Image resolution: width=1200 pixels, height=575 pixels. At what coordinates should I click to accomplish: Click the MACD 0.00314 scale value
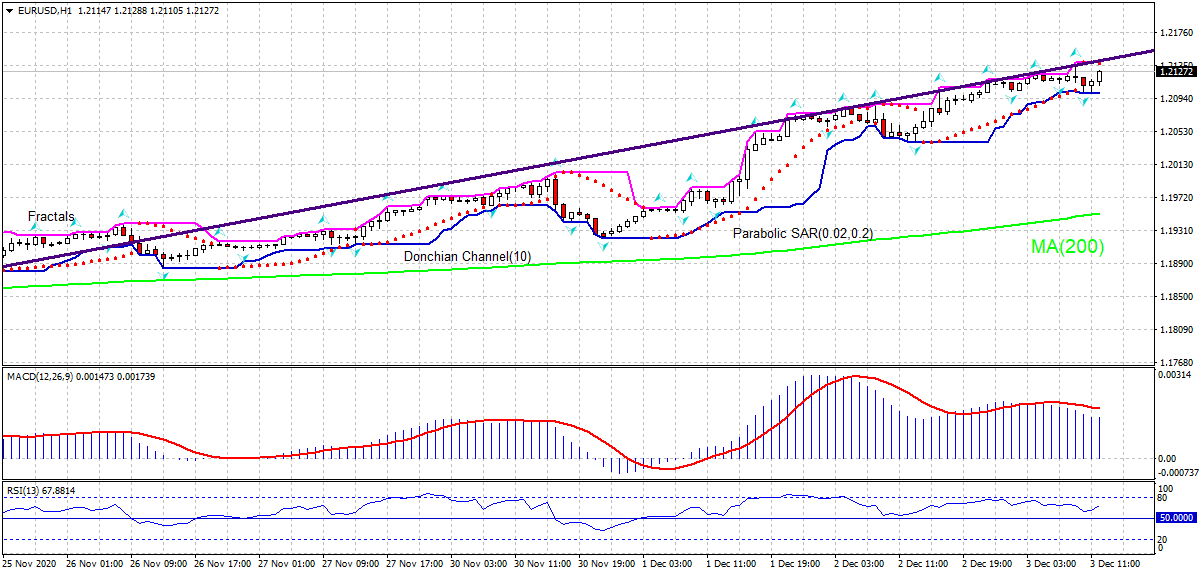coord(1174,375)
